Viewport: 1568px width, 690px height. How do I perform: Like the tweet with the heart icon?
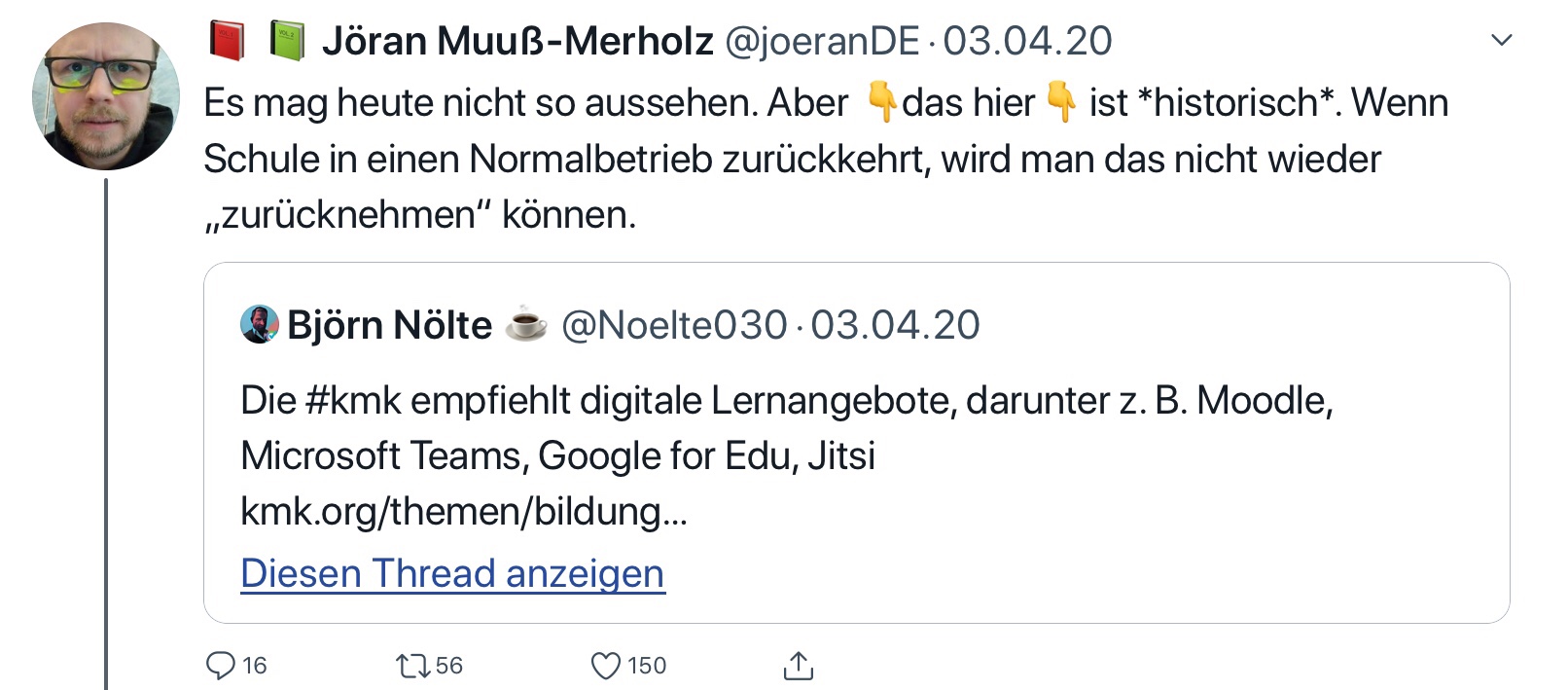[x=606, y=666]
